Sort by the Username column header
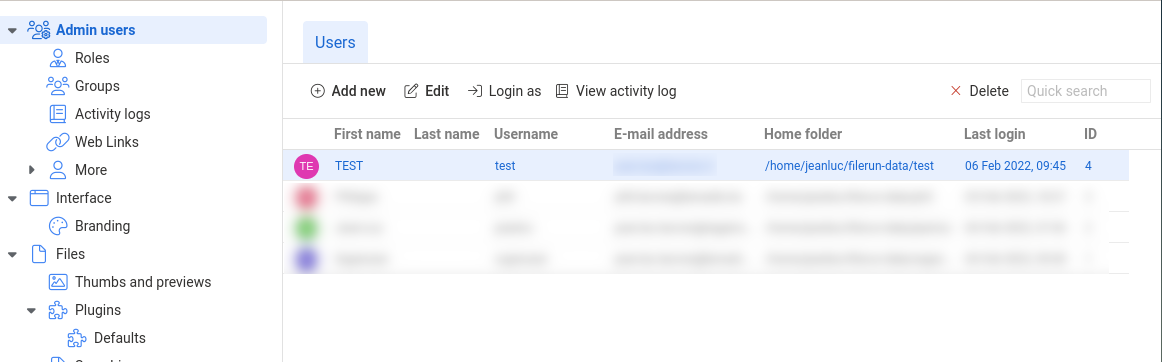 point(525,134)
